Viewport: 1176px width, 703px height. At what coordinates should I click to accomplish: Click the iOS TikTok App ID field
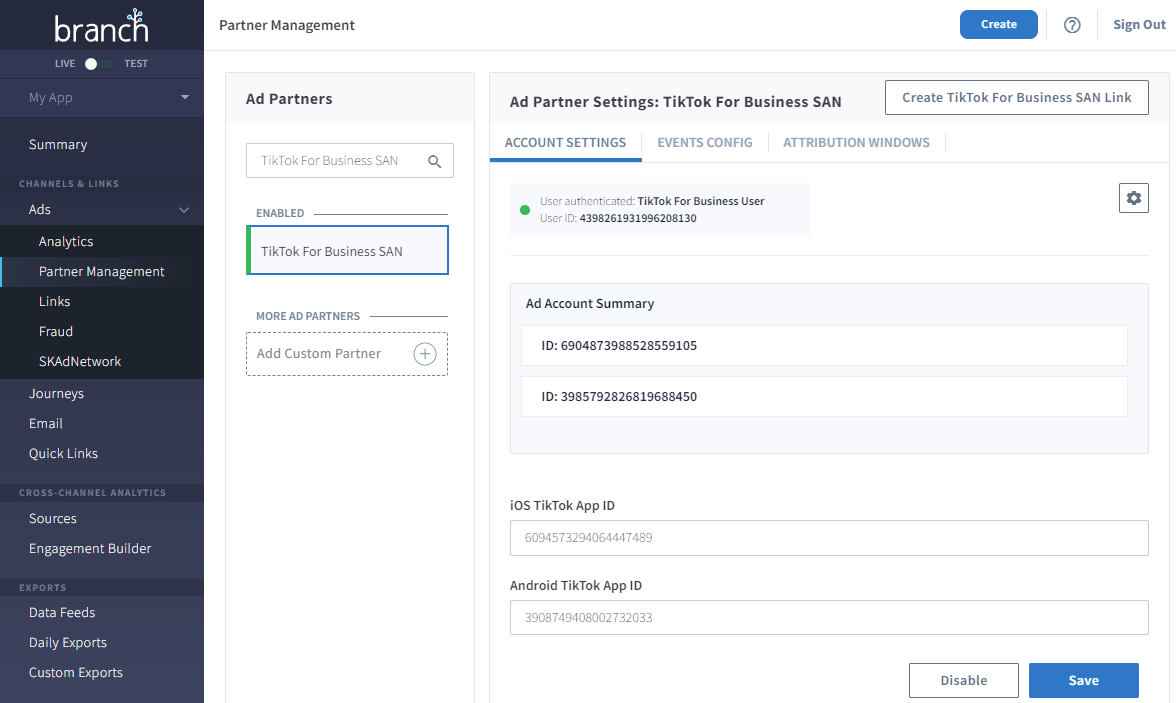(x=829, y=538)
